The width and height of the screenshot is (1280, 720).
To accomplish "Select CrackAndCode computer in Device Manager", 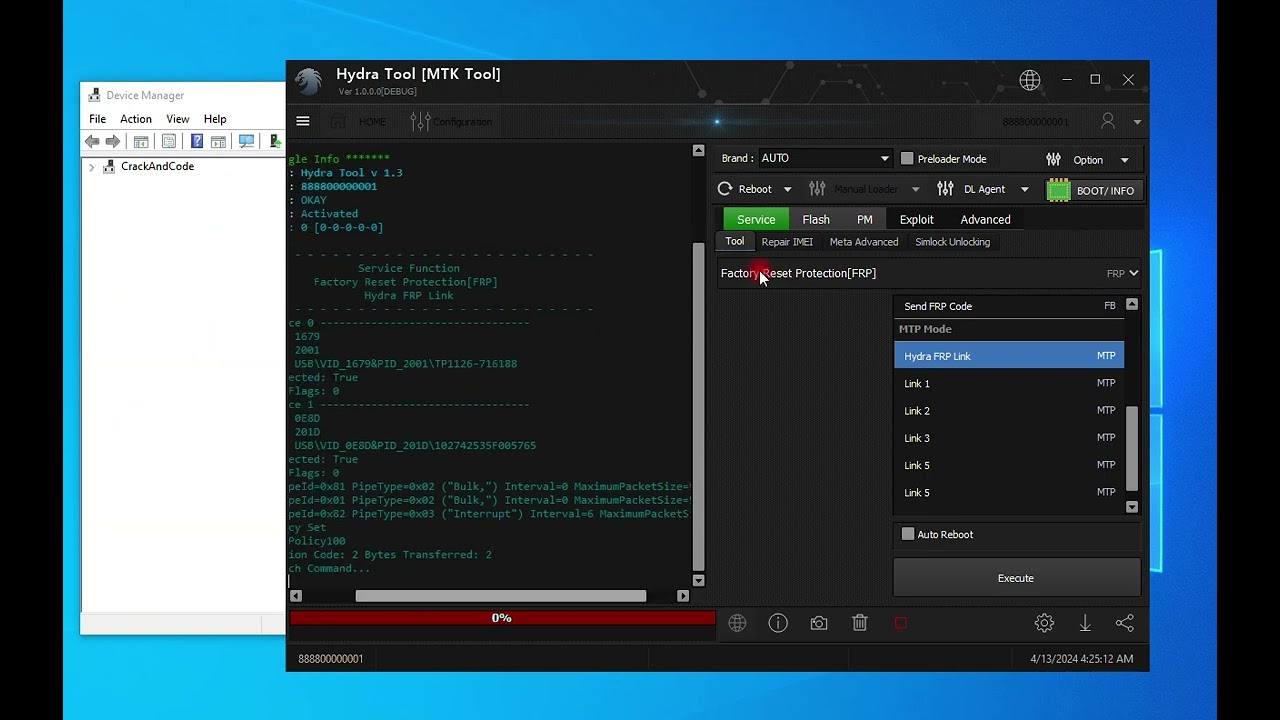I will tap(148, 167).
